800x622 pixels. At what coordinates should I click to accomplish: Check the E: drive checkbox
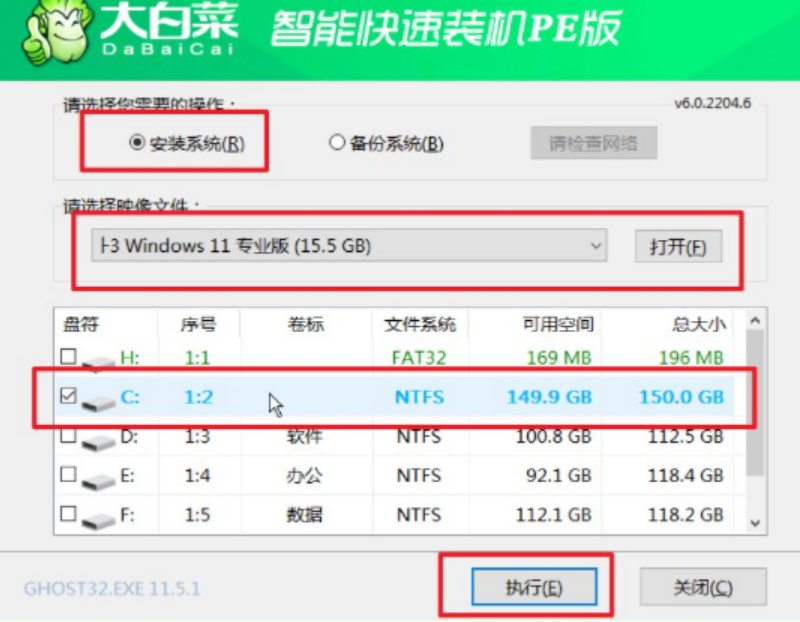tap(68, 475)
